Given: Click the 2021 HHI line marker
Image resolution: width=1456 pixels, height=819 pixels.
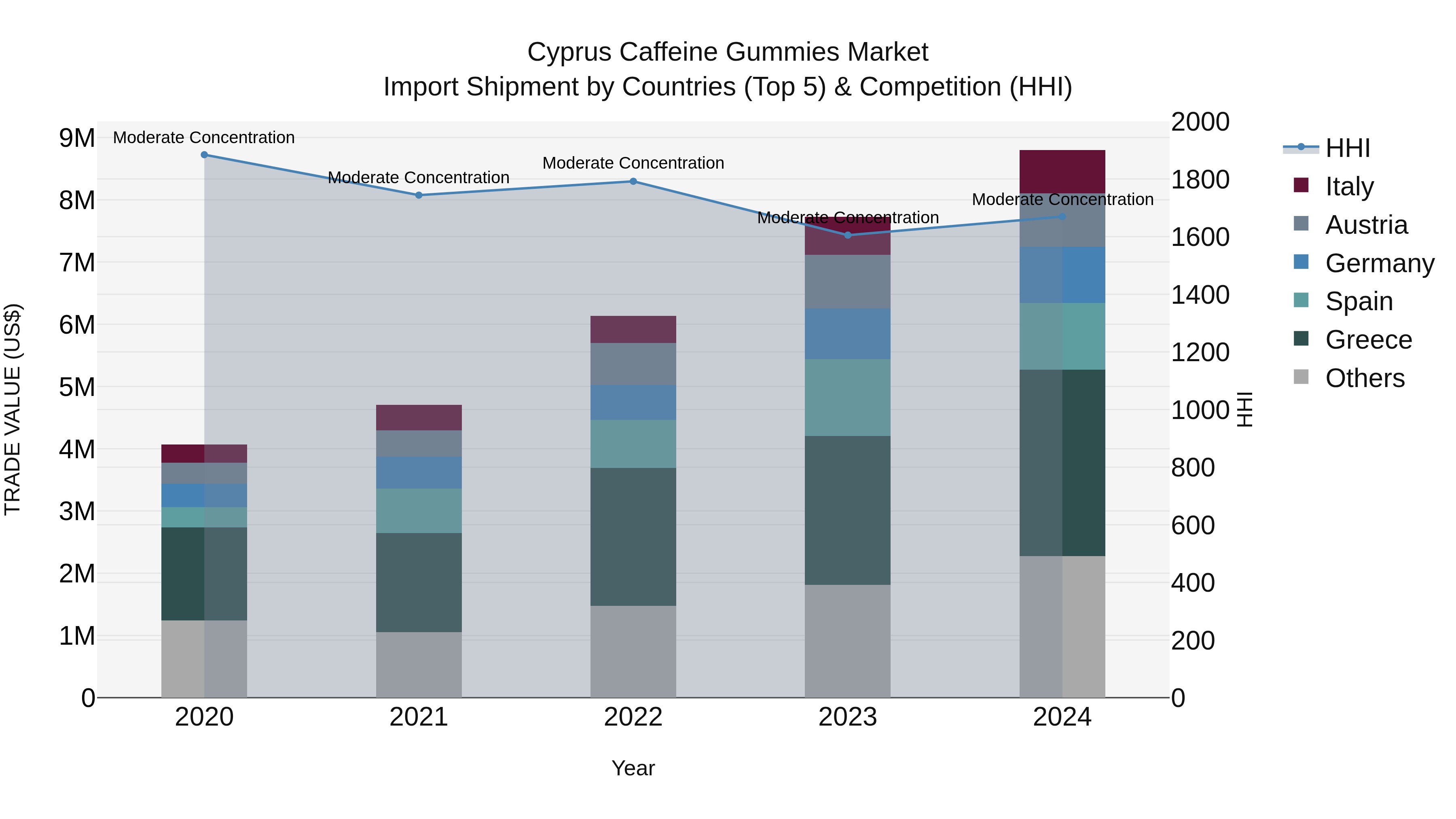Looking at the screenshot, I should click(x=419, y=195).
